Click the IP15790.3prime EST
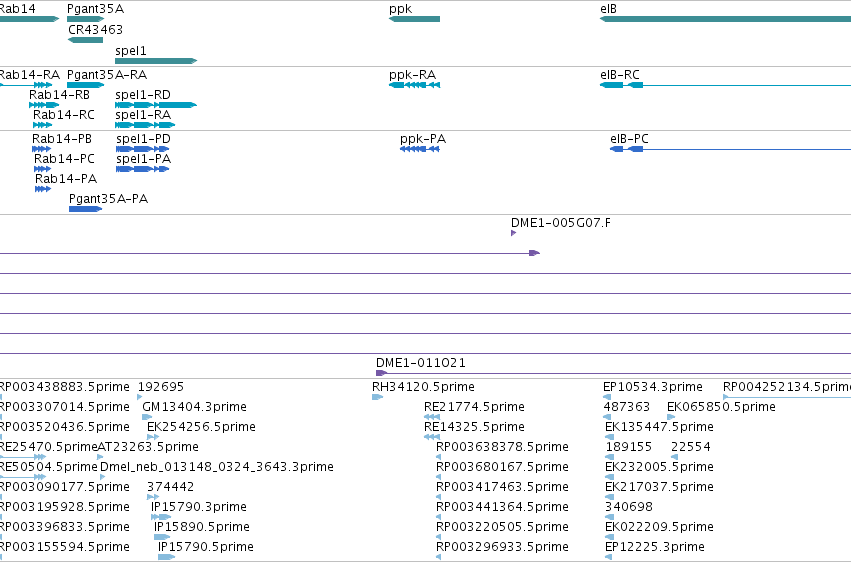 click(x=161, y=517)
